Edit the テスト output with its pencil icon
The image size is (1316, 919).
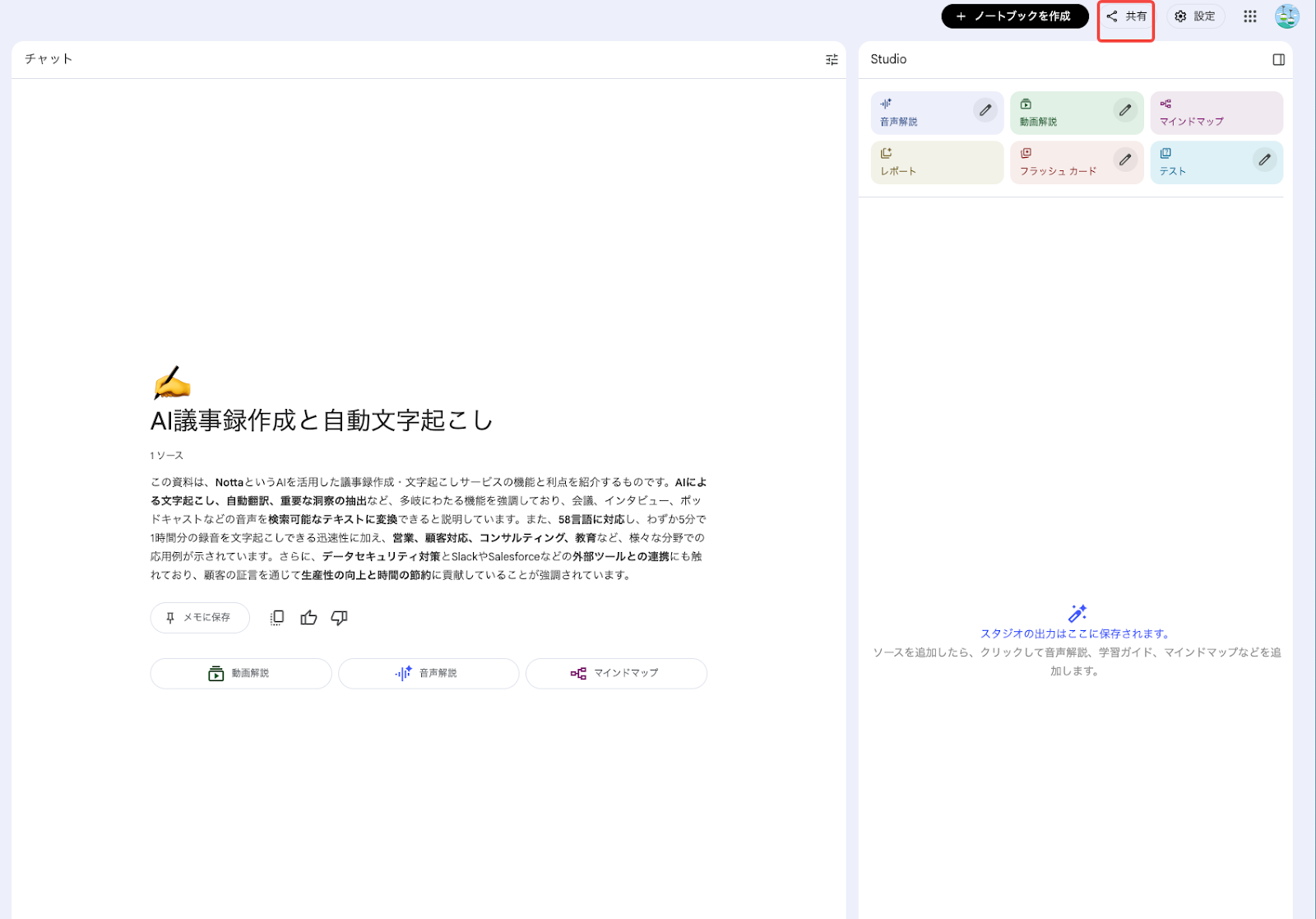pyautogui.click(x=1263, y=160)
